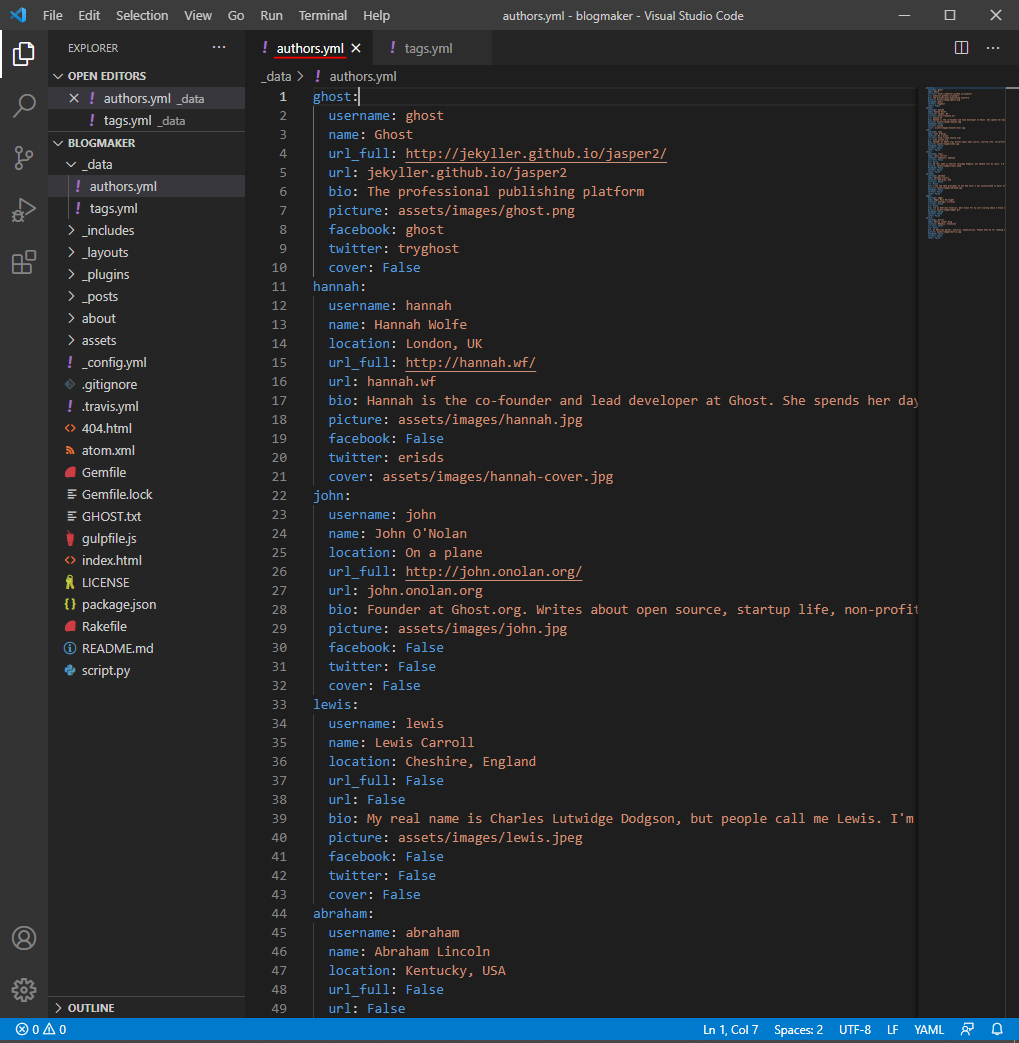
Task: Close authors.yml in Open Editors list
Action: point(74,98)
